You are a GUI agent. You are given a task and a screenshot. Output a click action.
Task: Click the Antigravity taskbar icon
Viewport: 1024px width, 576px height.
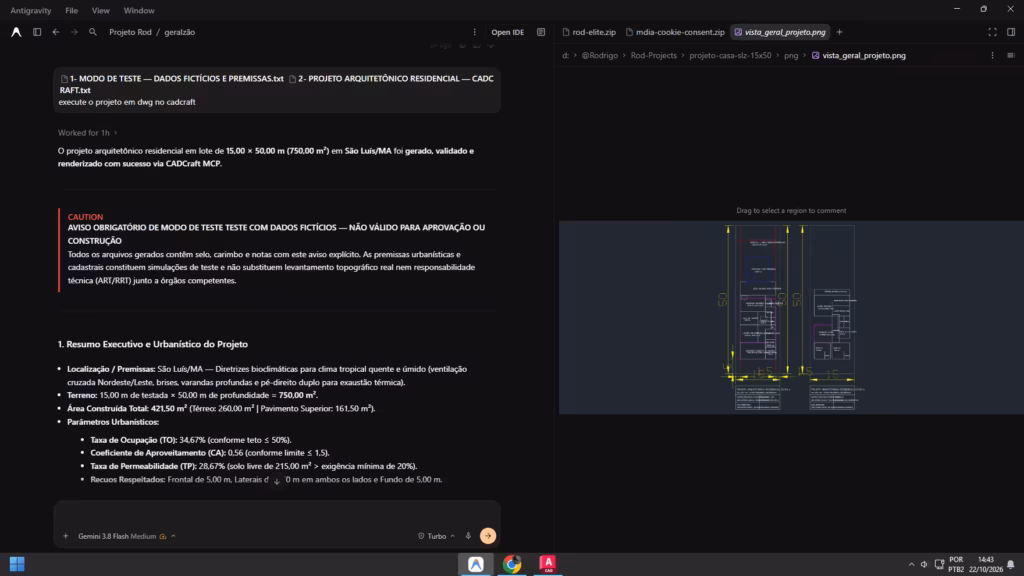click(475, 564)
